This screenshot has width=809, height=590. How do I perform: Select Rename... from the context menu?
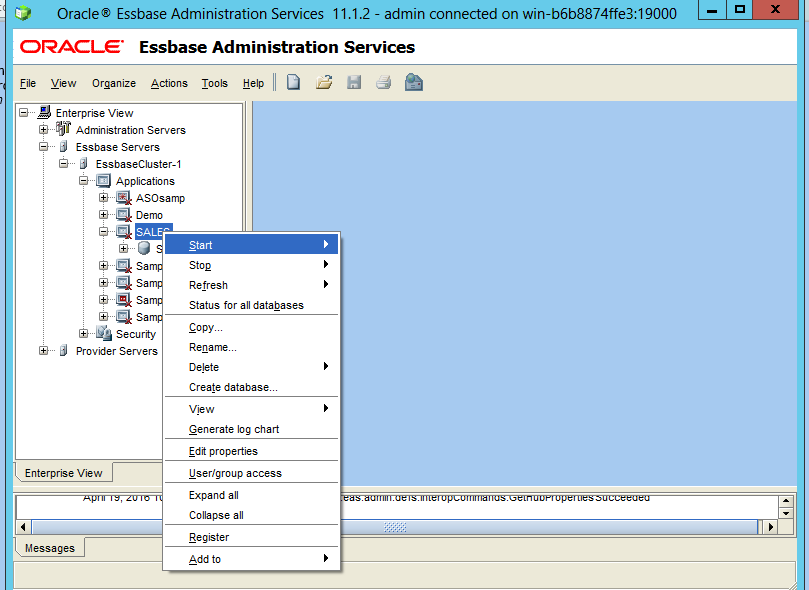click(x=251, y=348)
